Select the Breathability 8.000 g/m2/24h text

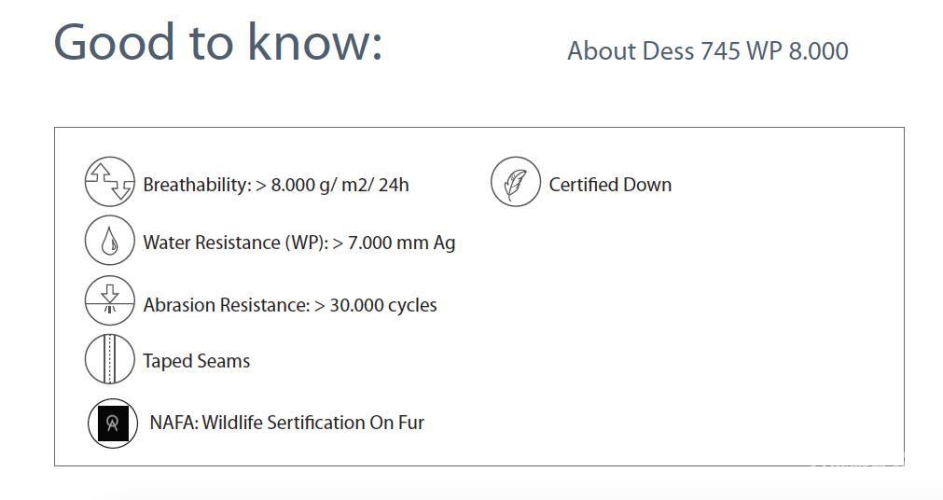pyautogui.click(x=276, y=184)
